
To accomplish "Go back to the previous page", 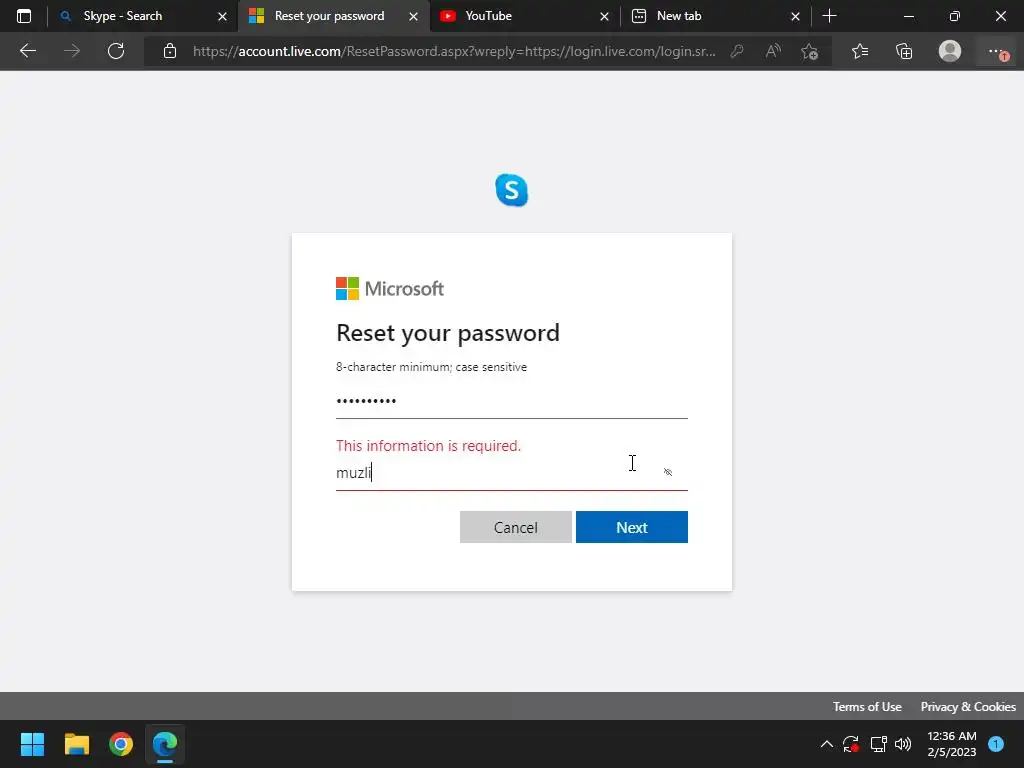I will coord(28,51).
